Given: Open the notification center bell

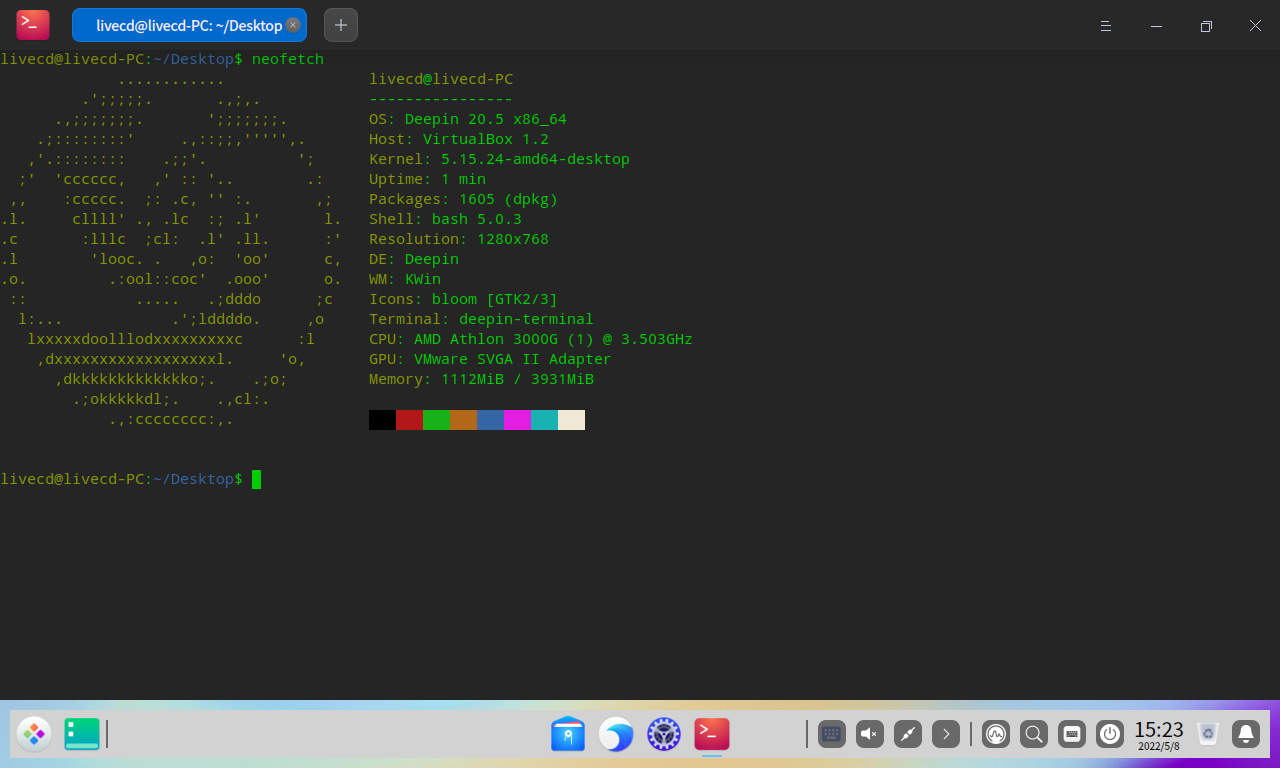Looking at the screenshot, I should click(x=1246, y=735).
